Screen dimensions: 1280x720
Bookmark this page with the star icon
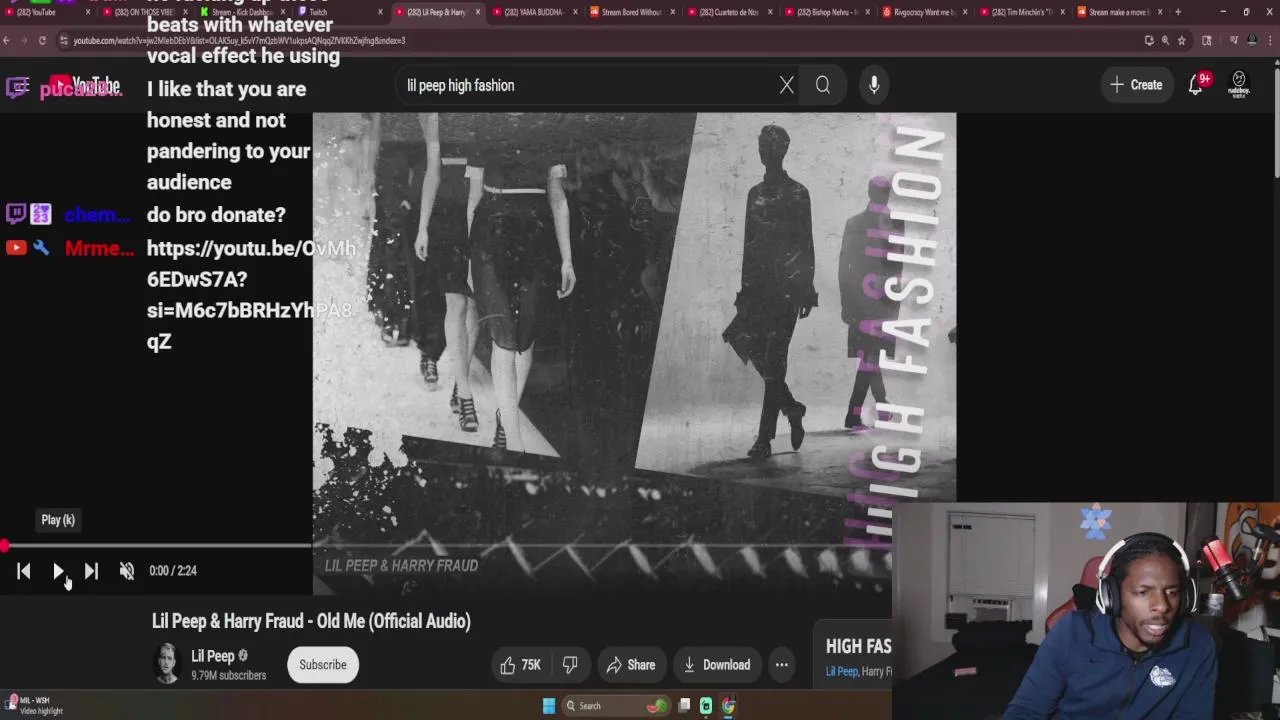1182,41
